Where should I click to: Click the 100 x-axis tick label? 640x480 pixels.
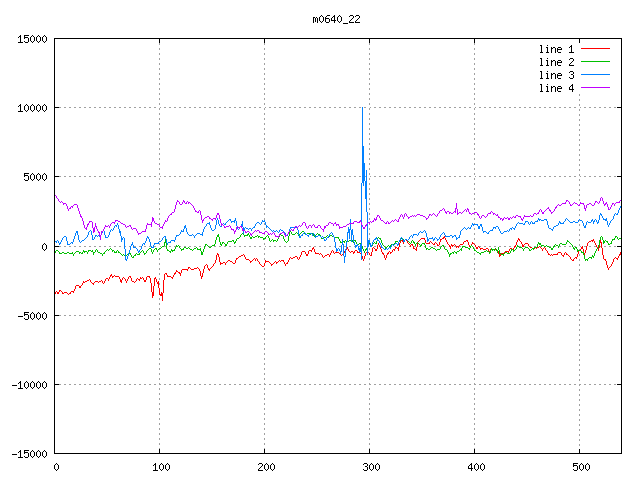pos(160,466)
